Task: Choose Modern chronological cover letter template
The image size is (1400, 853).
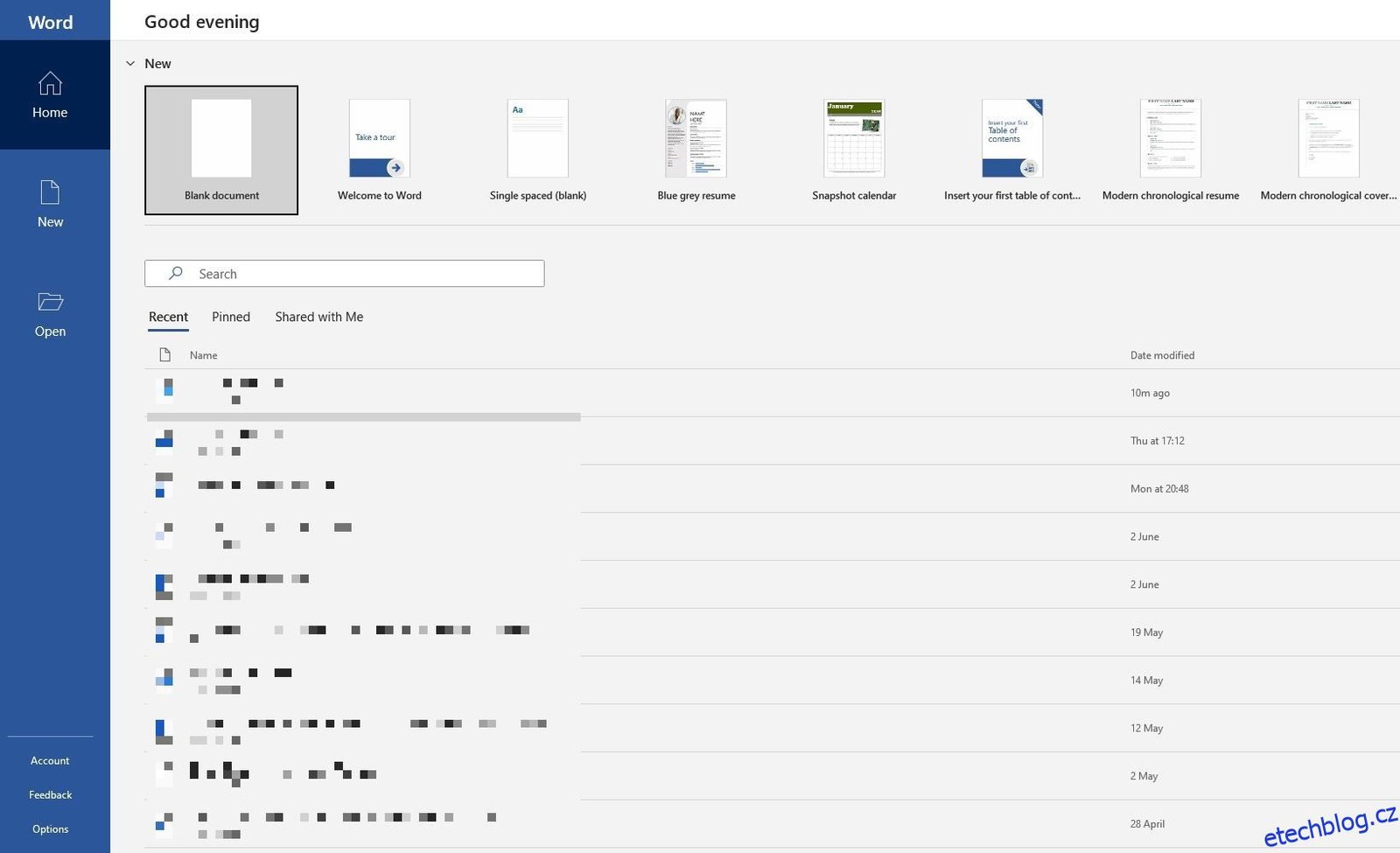Action: (1328, 150)
